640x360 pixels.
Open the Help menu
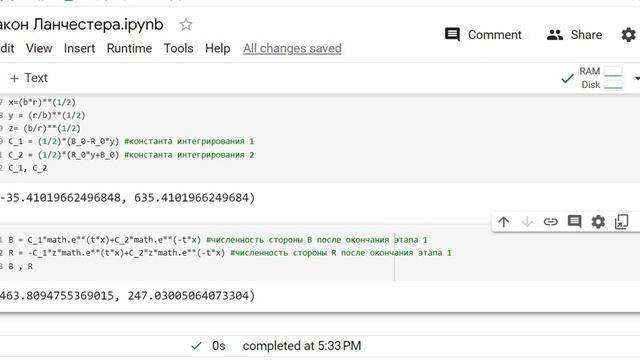click(x=218, y=48)
